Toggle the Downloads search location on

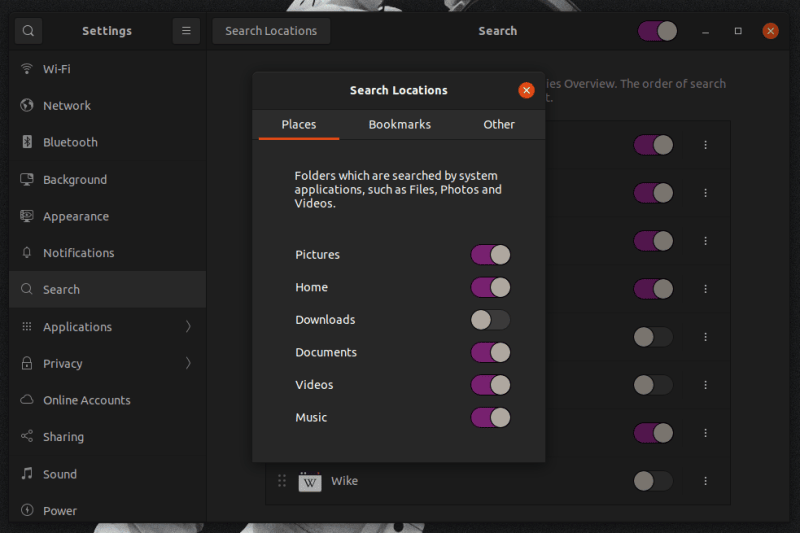(490, 320)
